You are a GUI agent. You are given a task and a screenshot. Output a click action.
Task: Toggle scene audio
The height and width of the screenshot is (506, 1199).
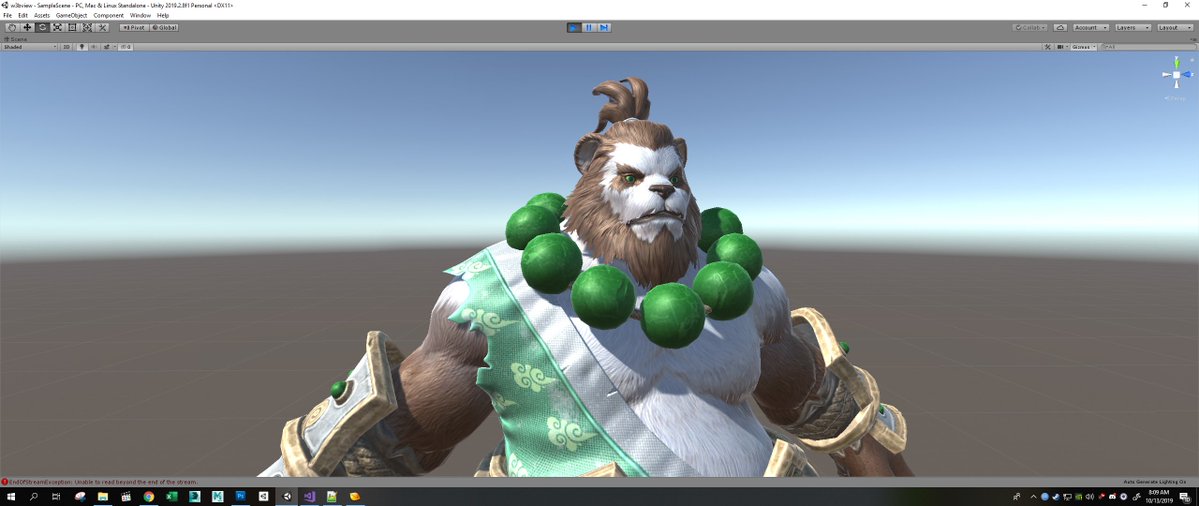pyautogui.click(x=93, y=47)
